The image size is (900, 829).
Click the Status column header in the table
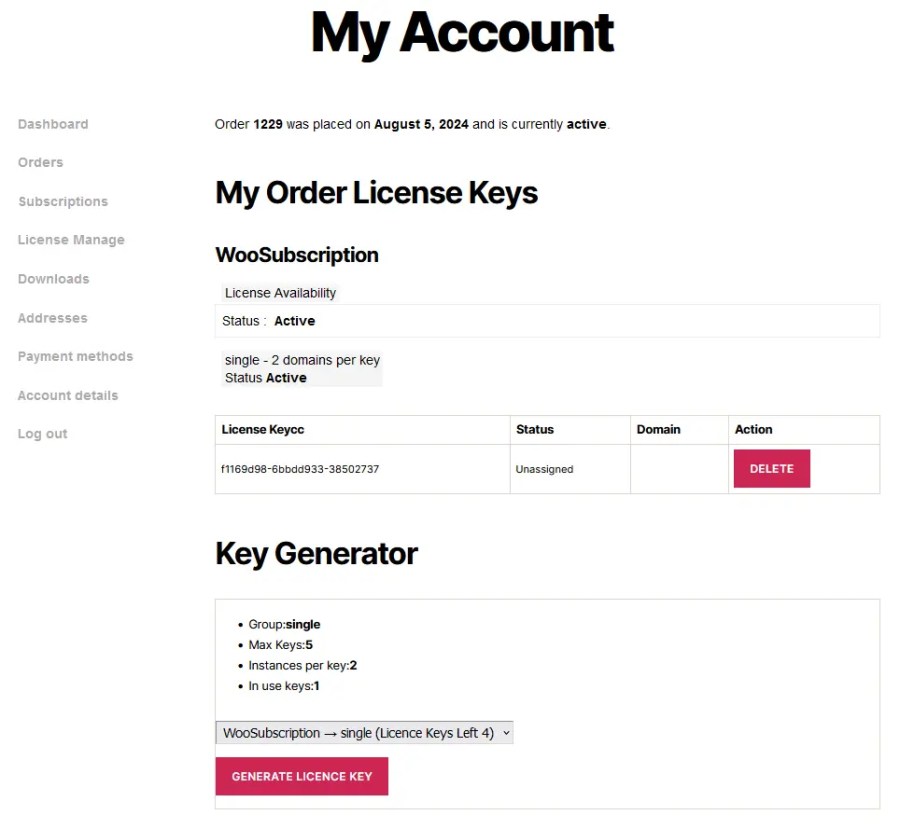(535, 429)
